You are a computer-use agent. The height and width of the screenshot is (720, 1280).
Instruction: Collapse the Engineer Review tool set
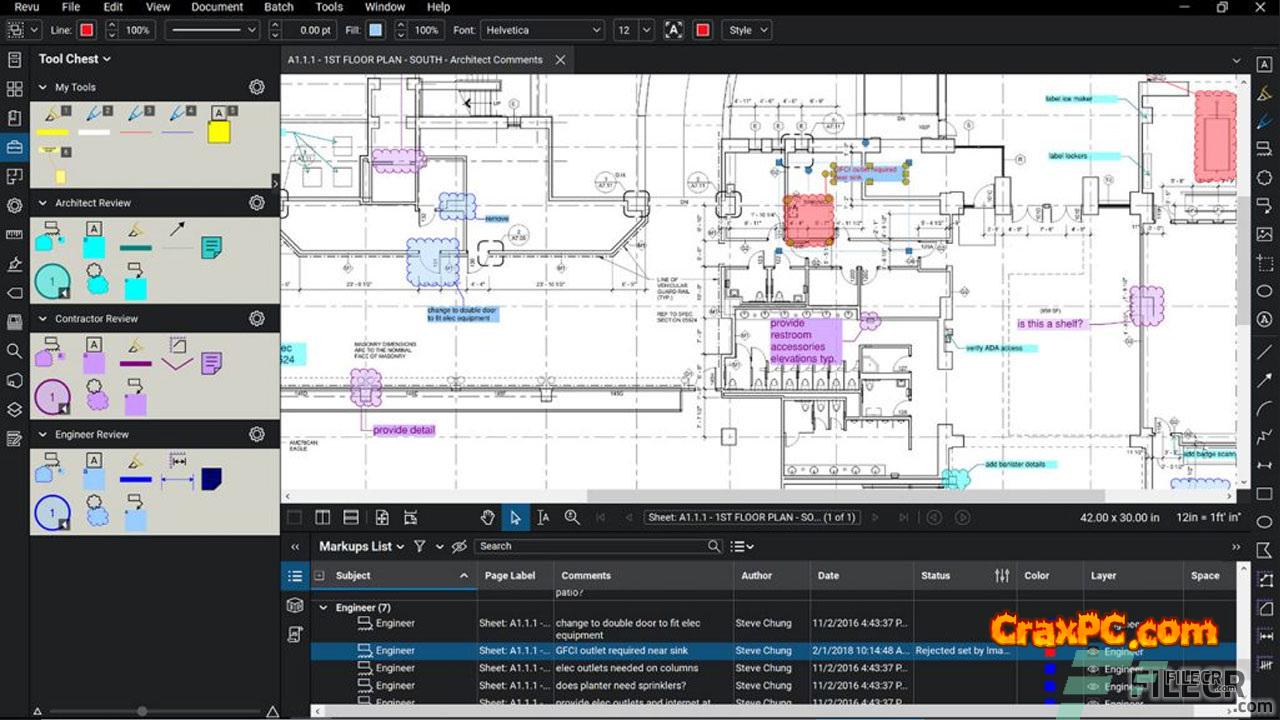point(43,435)
